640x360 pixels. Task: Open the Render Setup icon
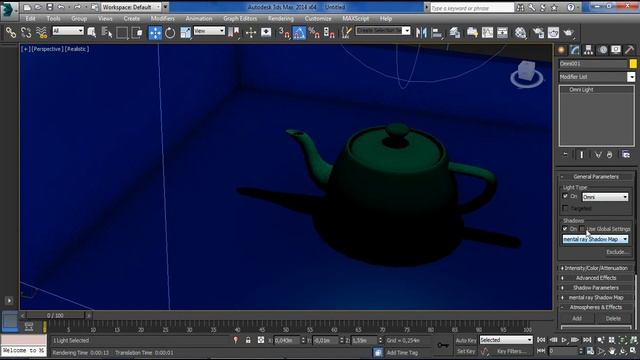click(538, 33)
